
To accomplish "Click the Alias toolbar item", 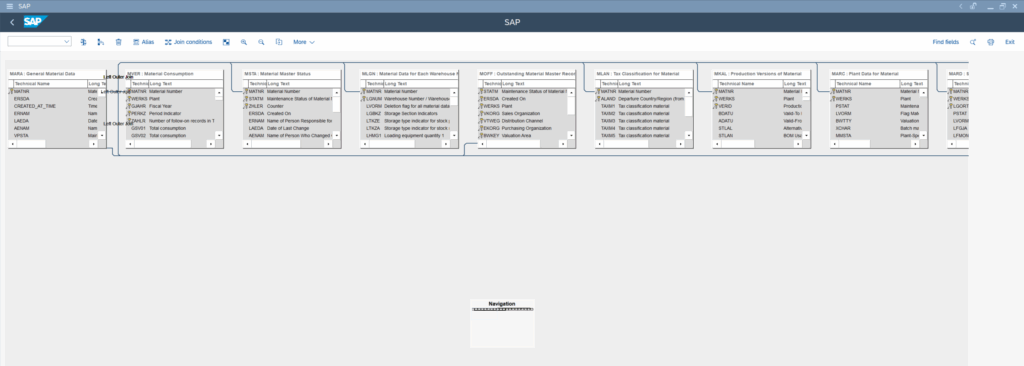I will point(144,42).
